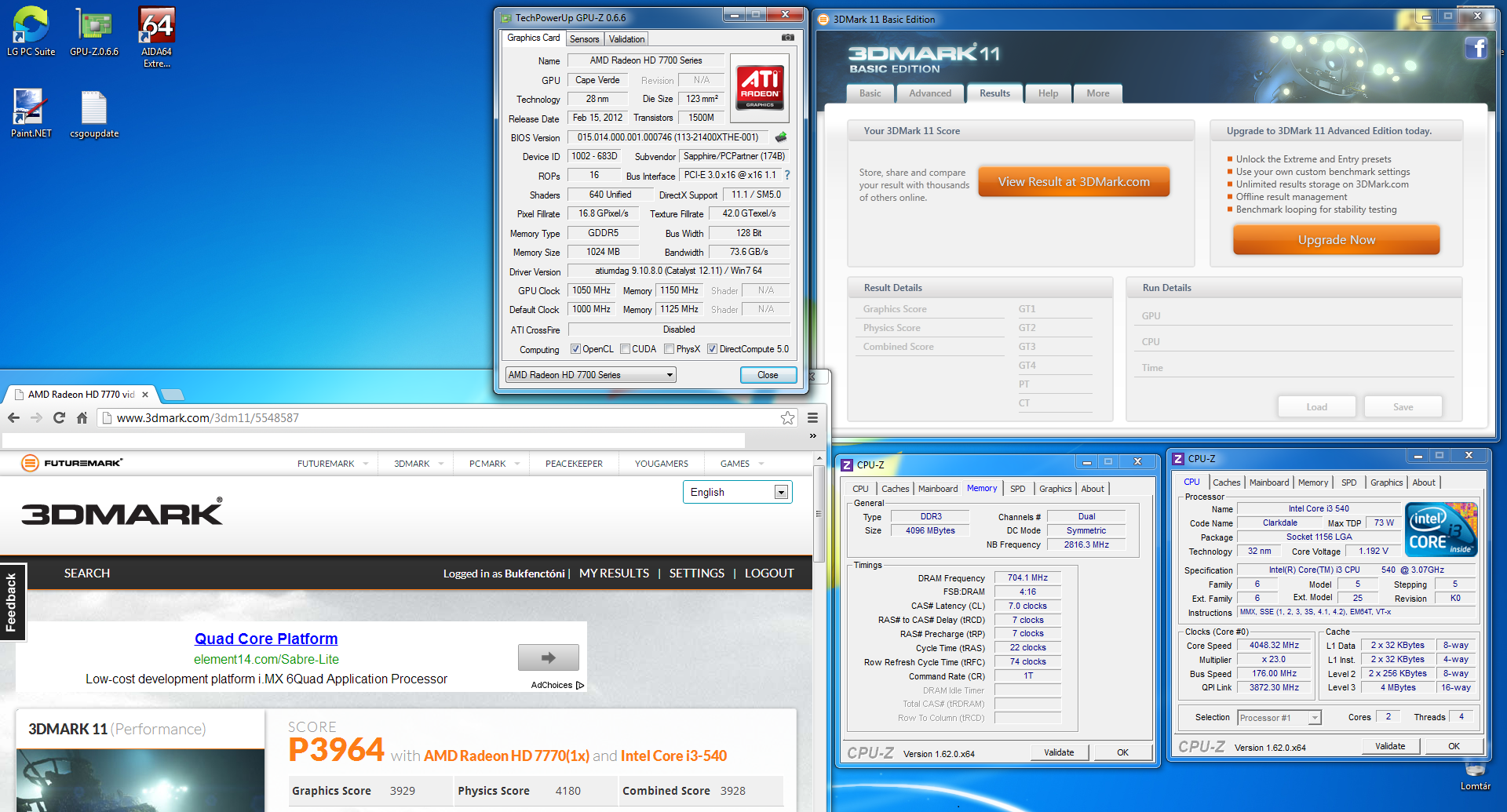Toggle the OpenCL checkbox in GPU-Z
This screenshot has width=1507, height=812.
coord(575,349)
